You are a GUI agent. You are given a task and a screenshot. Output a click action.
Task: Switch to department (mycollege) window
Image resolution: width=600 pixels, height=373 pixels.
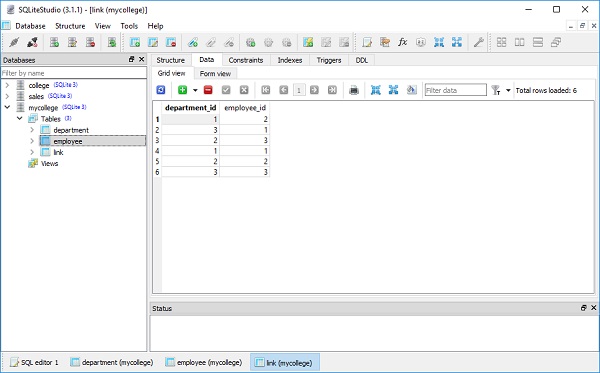pyautogui.click(x=112, y=362)
